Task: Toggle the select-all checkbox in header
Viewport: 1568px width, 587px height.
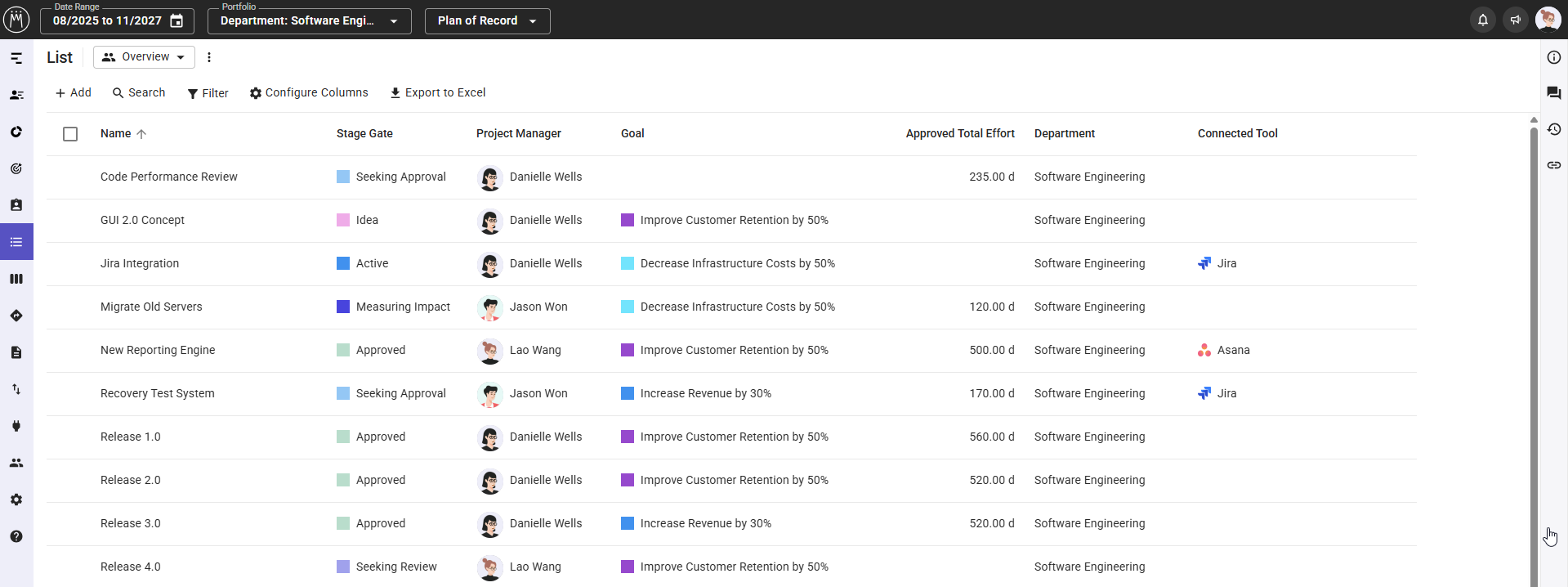Action: (70, 134)
